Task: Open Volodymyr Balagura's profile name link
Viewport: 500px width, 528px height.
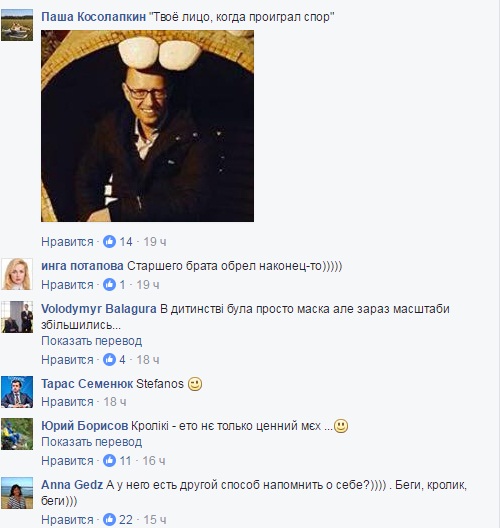Action: pos(99,309)
